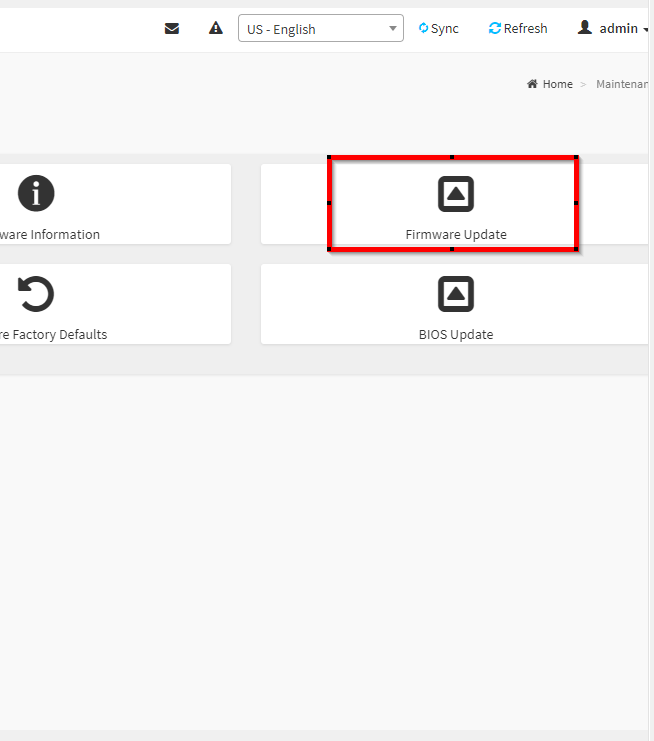
Task: Click the blue Refresh icon
Action: [x=494, y=28]
